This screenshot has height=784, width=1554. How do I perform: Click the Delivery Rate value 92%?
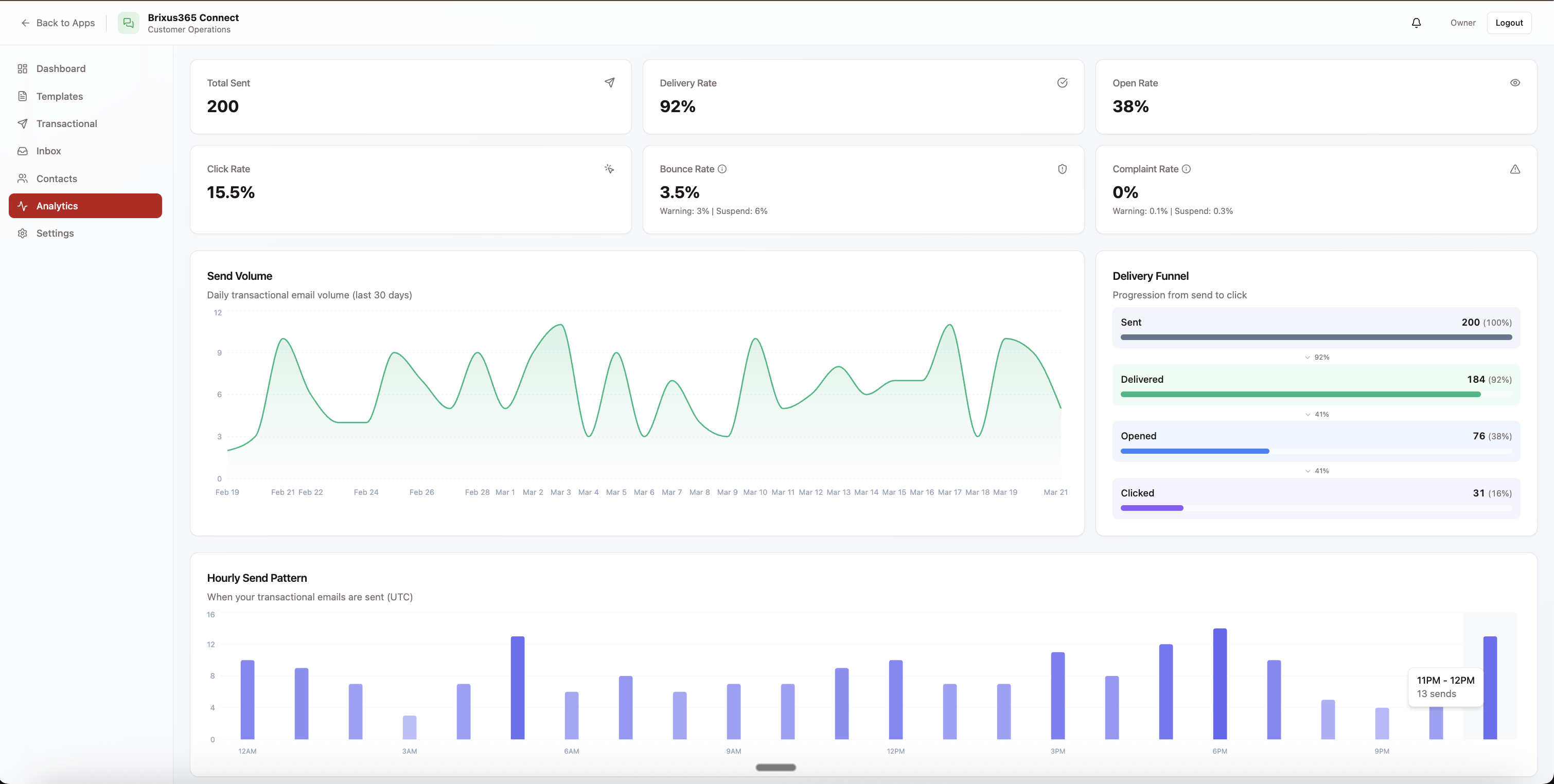[678, 106]
